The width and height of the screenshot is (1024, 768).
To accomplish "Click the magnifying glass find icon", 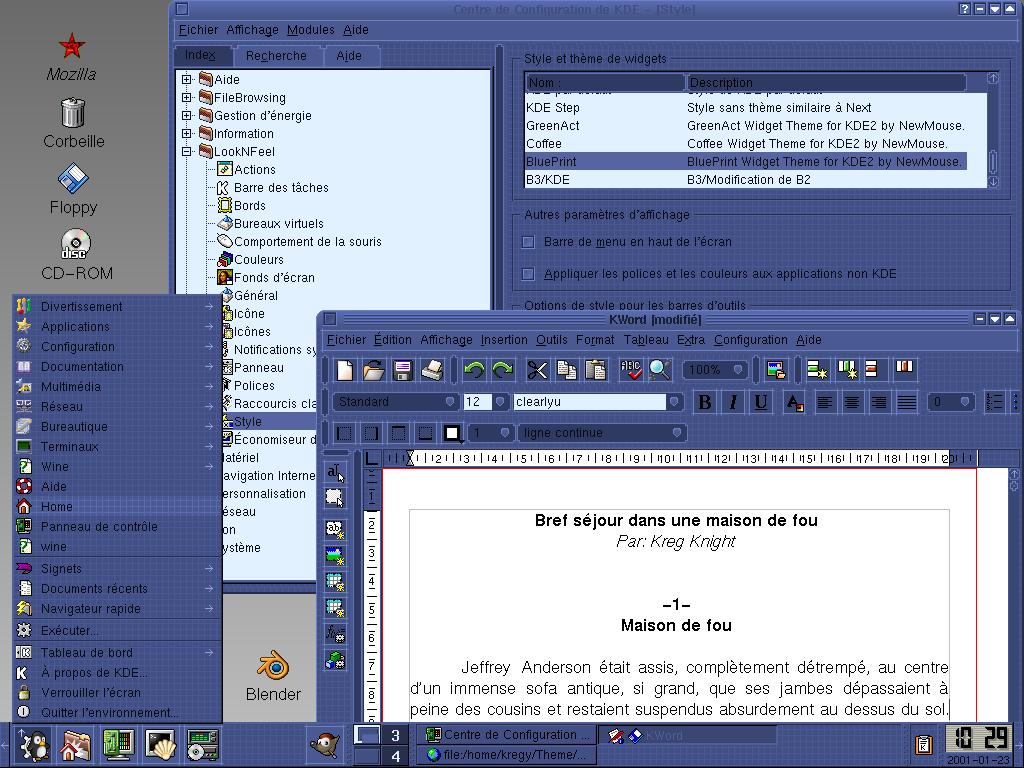I will tap(660, 370).
